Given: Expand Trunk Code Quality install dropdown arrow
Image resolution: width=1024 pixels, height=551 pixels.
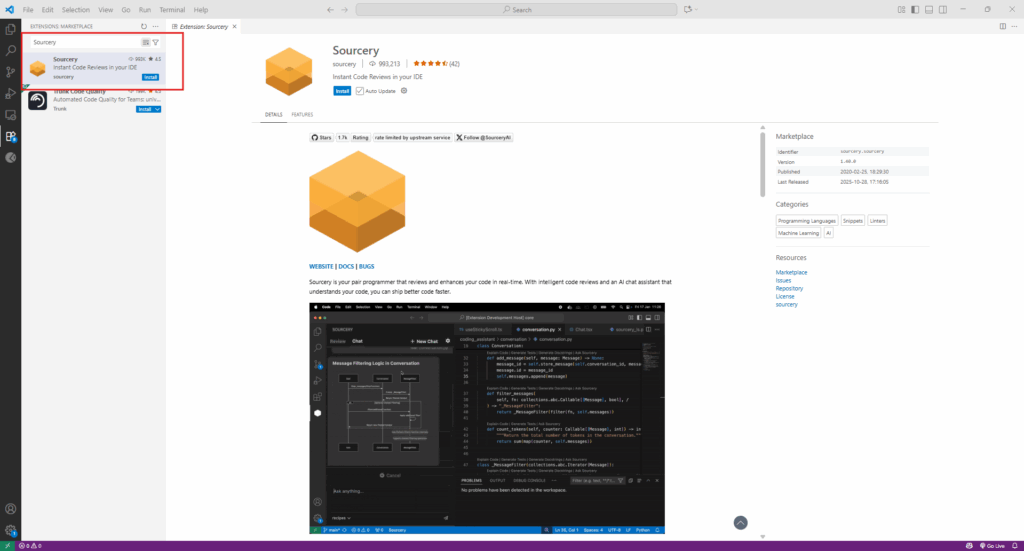Looking at the screenshot, I should [x=158, y=109].
